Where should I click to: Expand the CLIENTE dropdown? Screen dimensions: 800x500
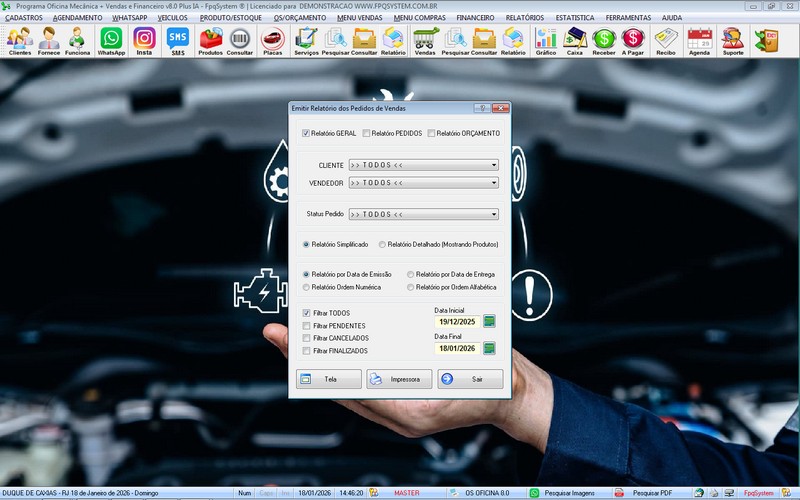pos(494,165)
